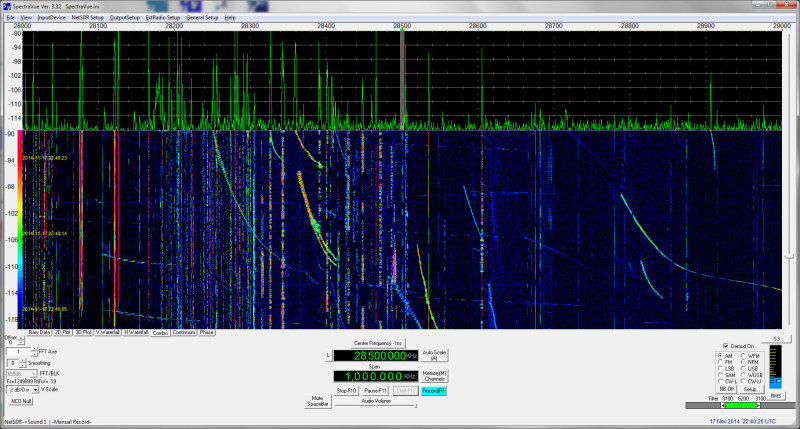Open the File menu
Viewport: 800px width, 429px height.
click(x=10, y=17)
